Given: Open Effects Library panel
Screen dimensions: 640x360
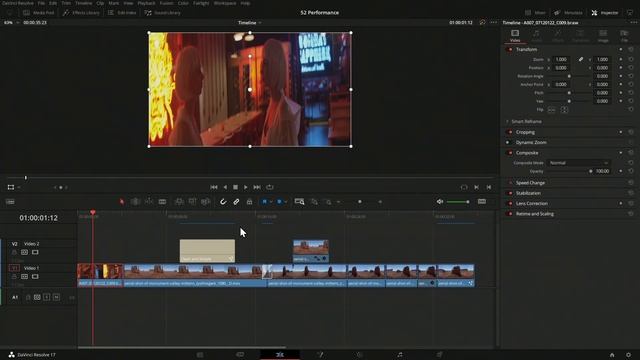Looking at the screenshot, I should point(81,13).
